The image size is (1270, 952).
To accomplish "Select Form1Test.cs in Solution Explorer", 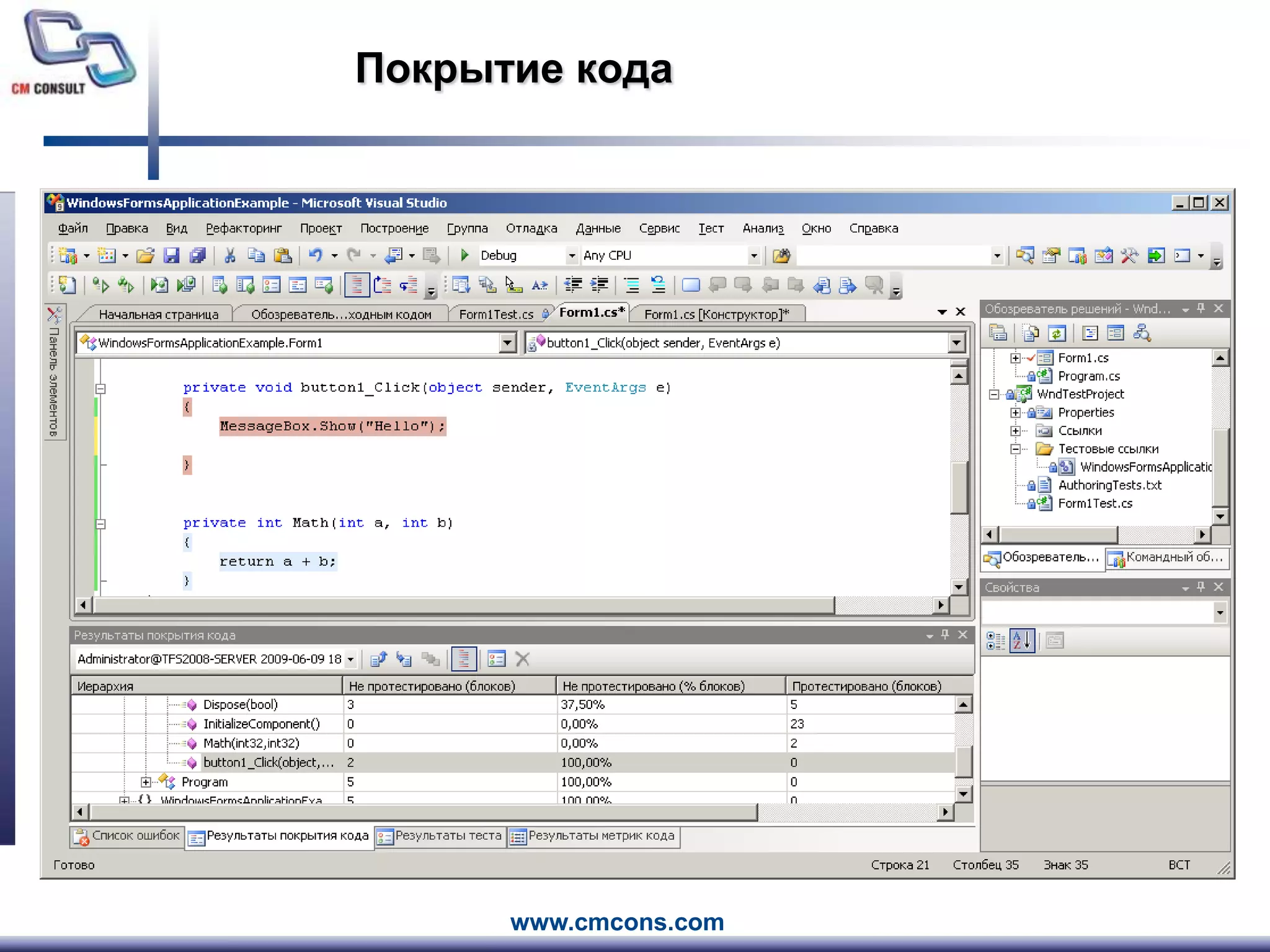I will point(1095,503).
